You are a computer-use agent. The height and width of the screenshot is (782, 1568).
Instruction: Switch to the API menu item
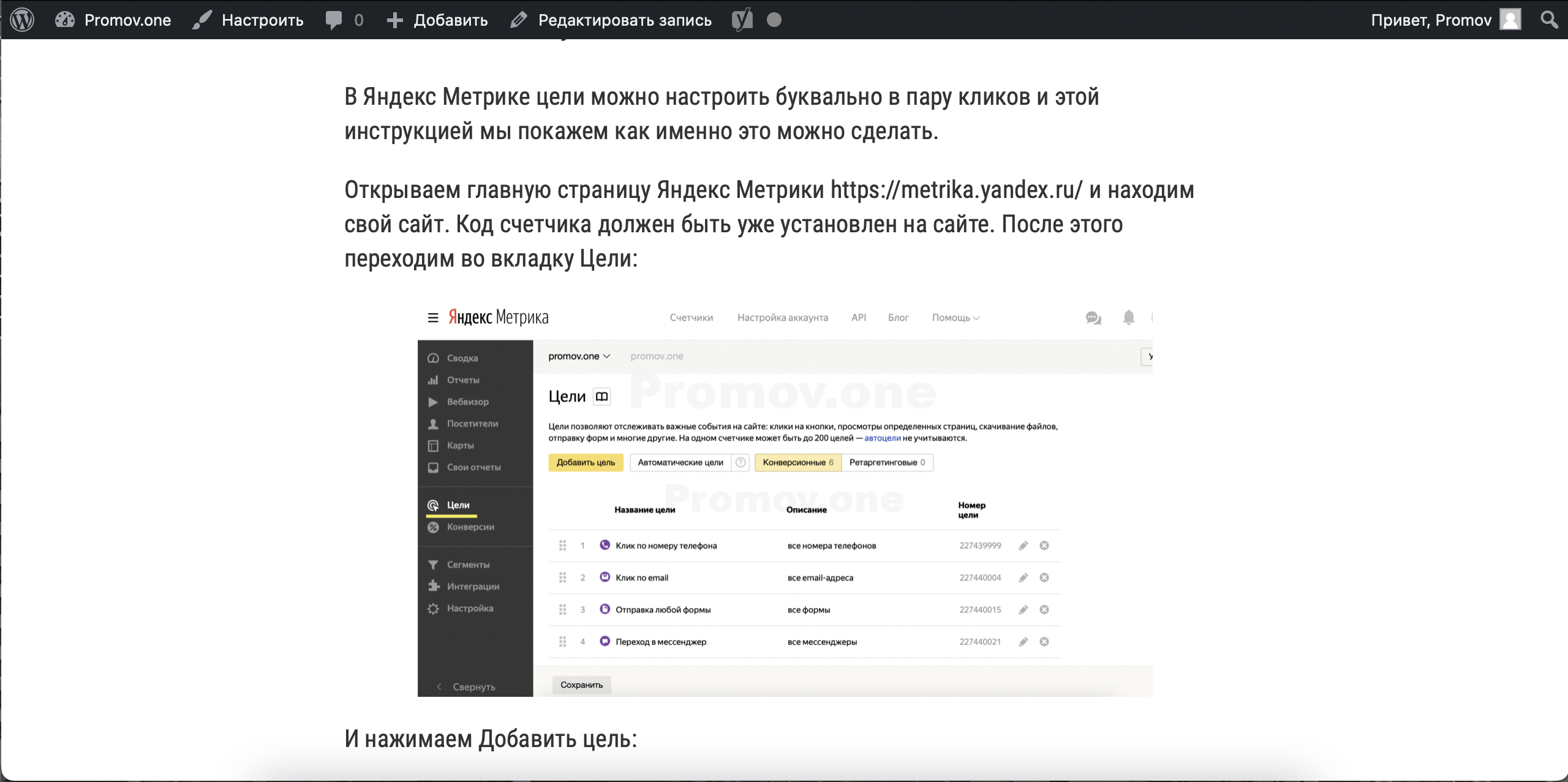pyautogui.click(x=859, y=317)
